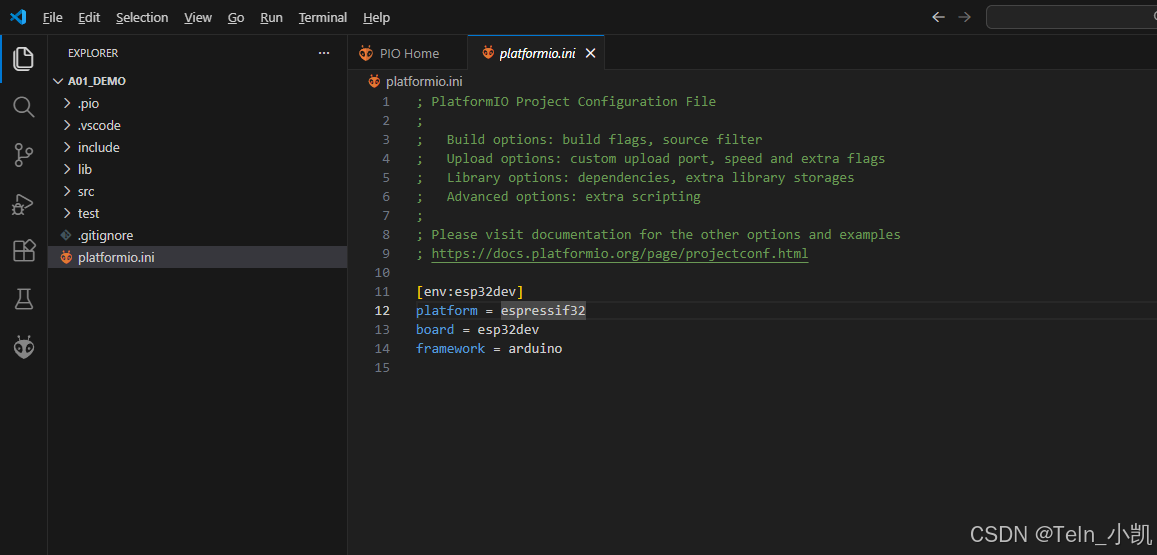Open the Extensions view
1157x555 pixels.
[24, 251]
